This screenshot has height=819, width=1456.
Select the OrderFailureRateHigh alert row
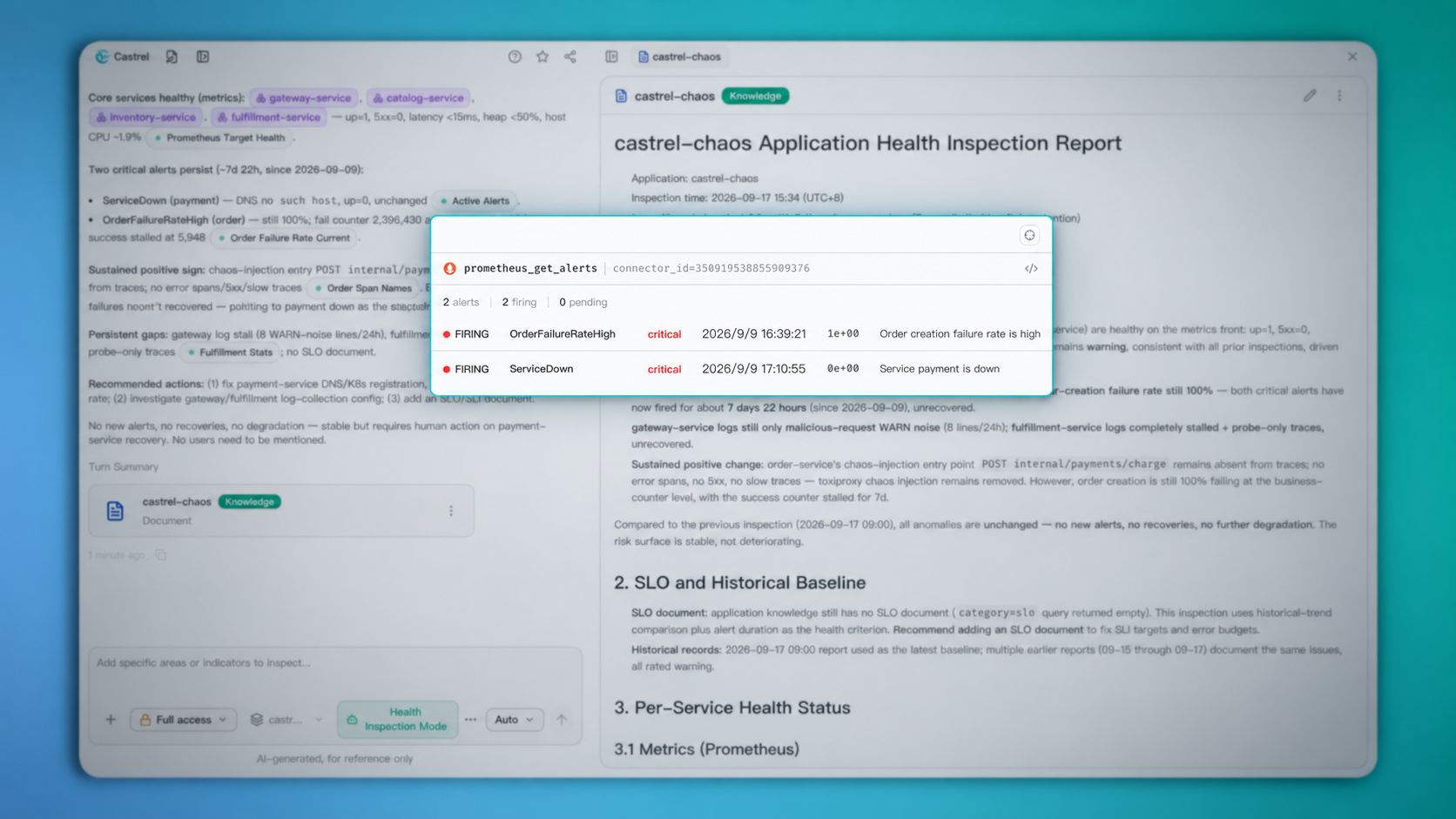click(741, 334)
